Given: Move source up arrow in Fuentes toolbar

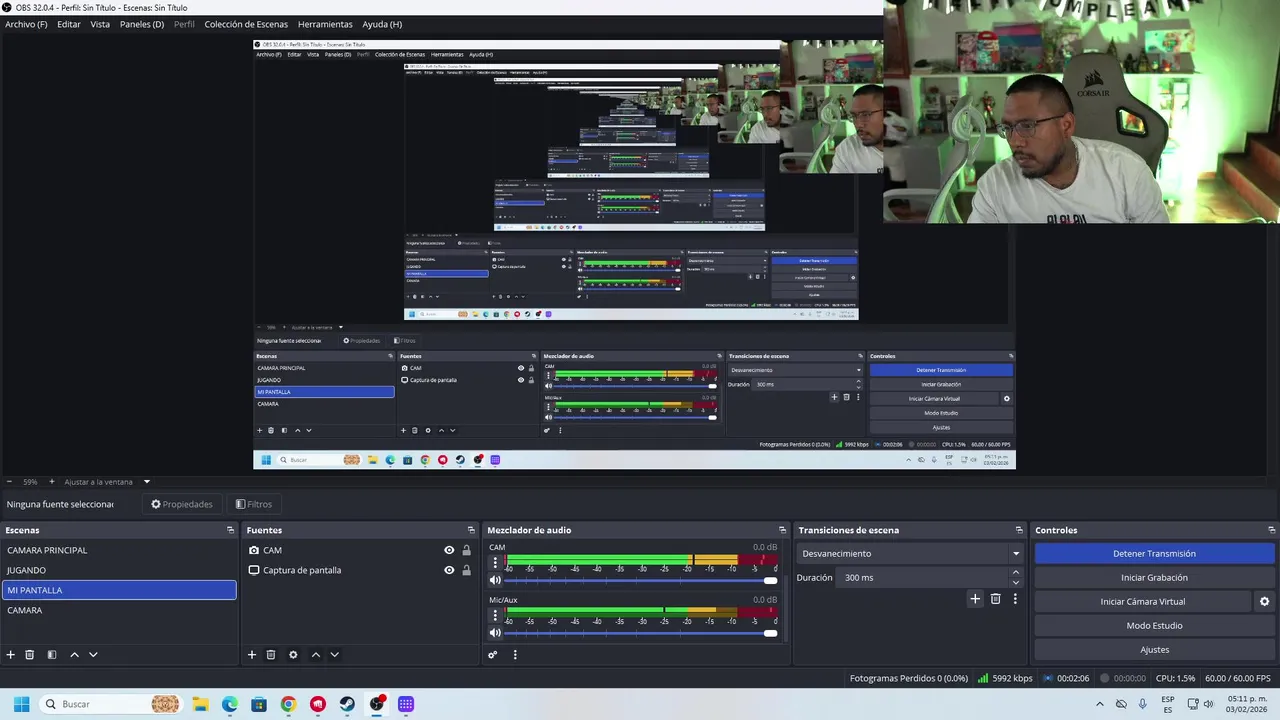Looking at the screenshot, I should tap(315, 655).
